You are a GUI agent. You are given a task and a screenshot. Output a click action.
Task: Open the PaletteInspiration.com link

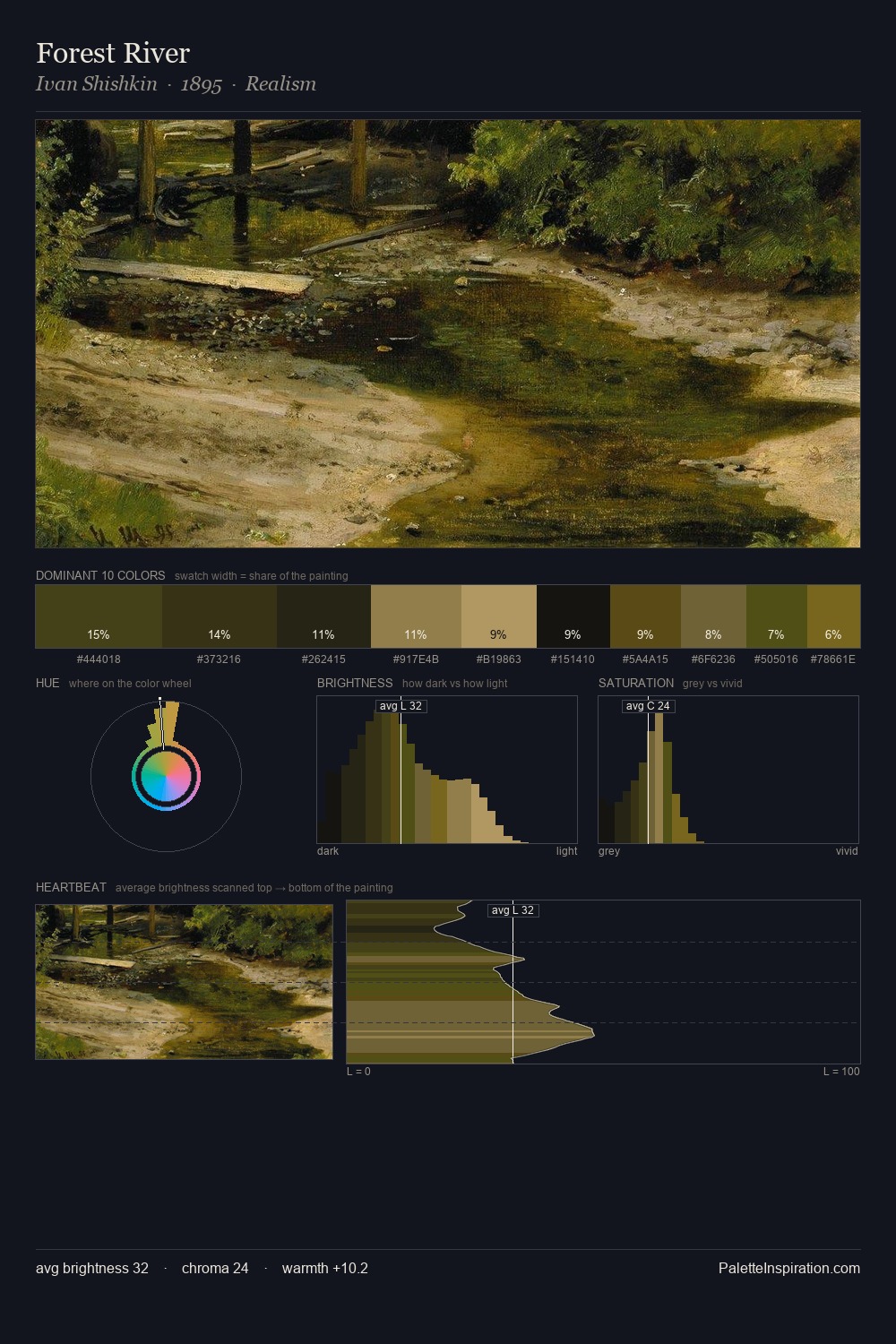pos(789,1269)
